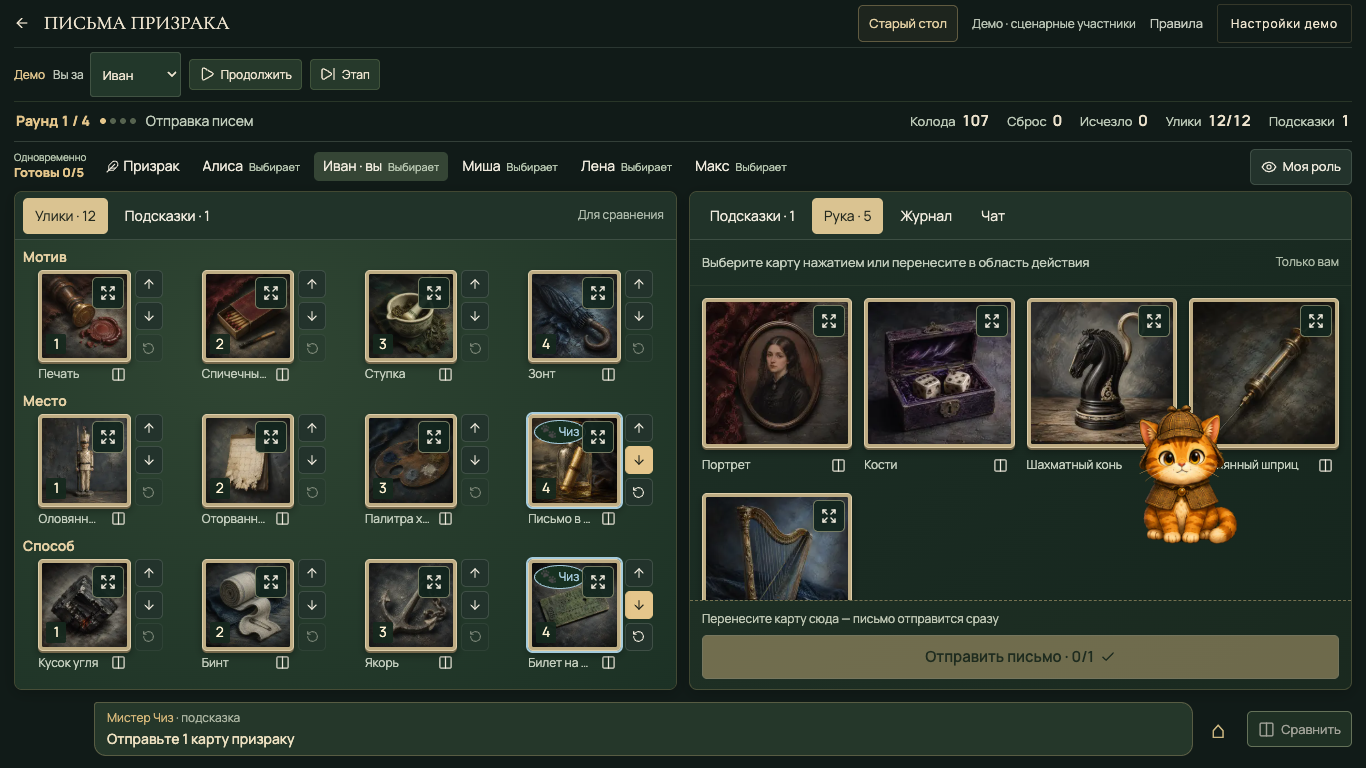Toggle the Старый стол mode
1366x768 pixels.
coord(908,24)
